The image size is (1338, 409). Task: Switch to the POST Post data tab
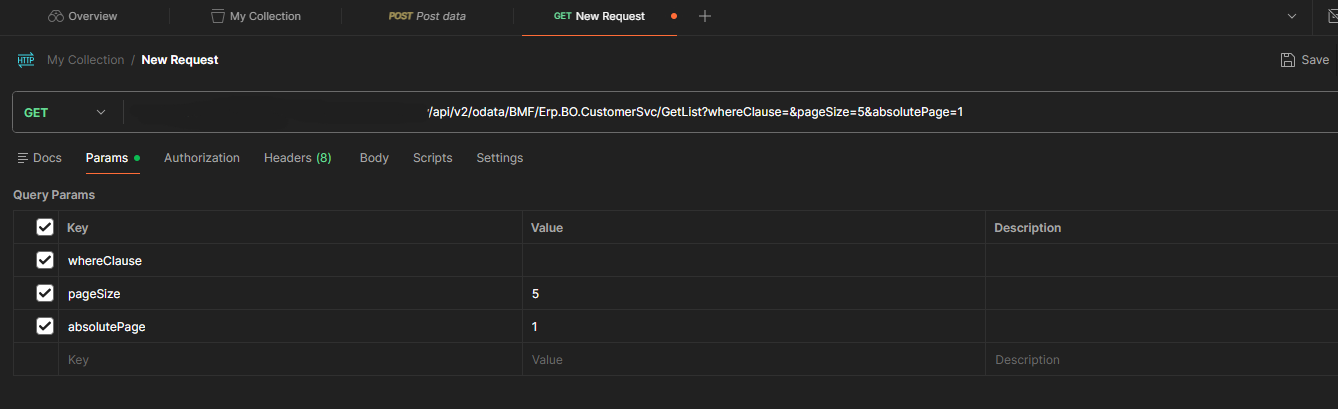pyautogui.click(x=427, y=16)
